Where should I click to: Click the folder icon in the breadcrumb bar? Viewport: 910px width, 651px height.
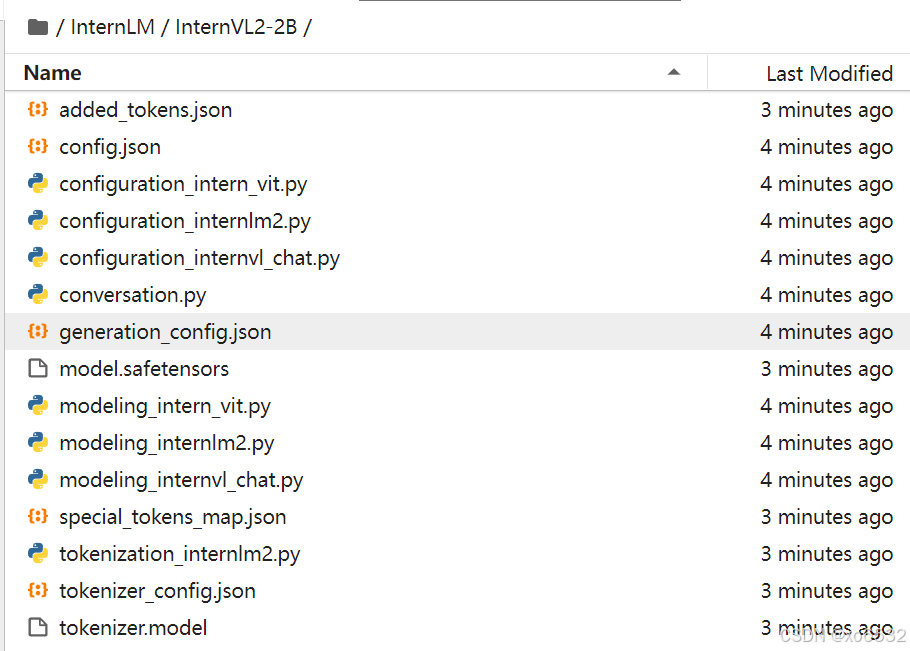37,27
